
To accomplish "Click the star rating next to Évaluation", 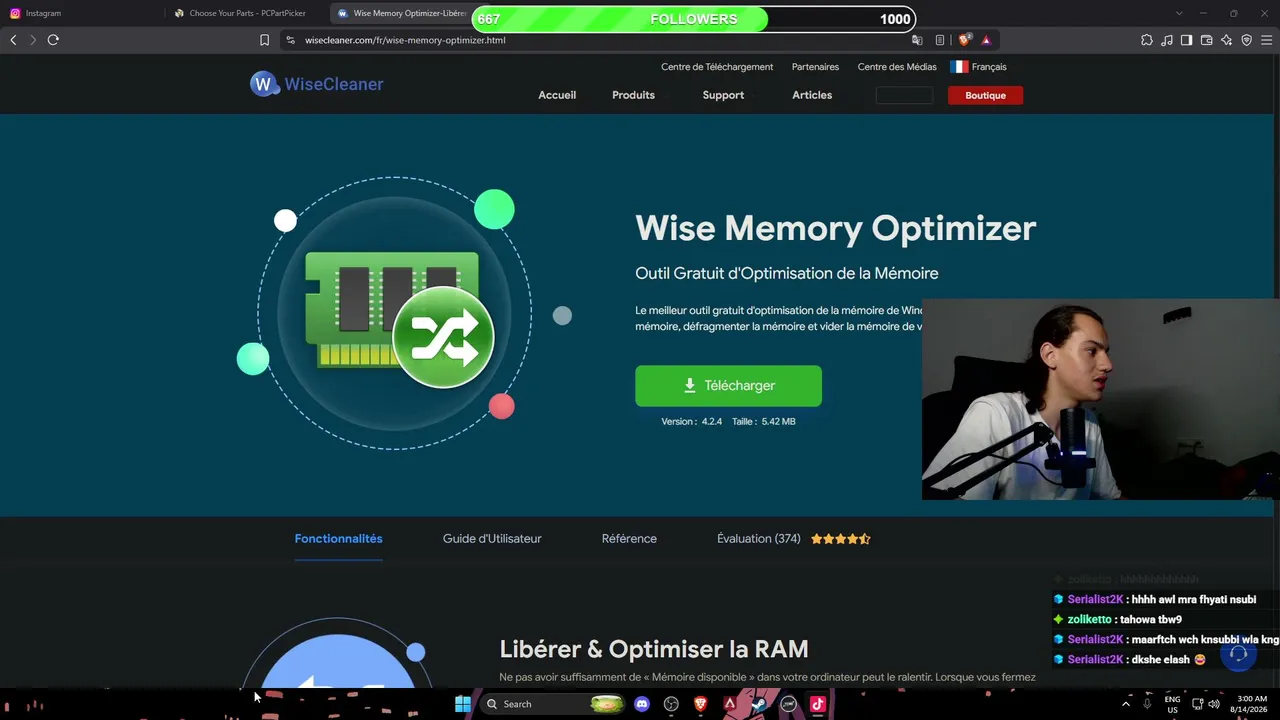I will click(x=841, y=539).
